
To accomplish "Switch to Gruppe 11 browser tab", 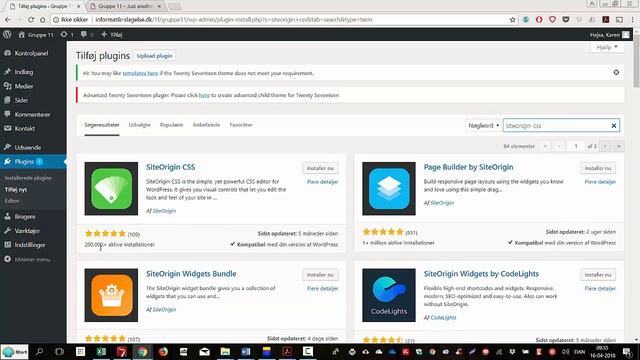I will (126, 6).
